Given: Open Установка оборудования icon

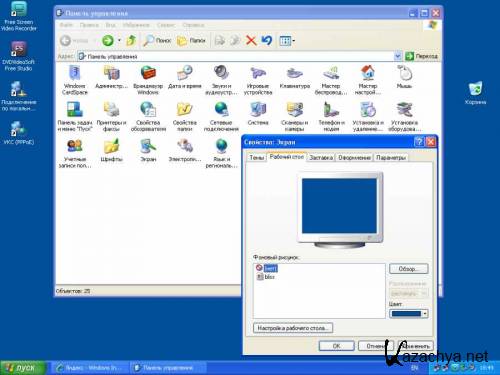Looking at the screenshot, I should click(404, 116).
